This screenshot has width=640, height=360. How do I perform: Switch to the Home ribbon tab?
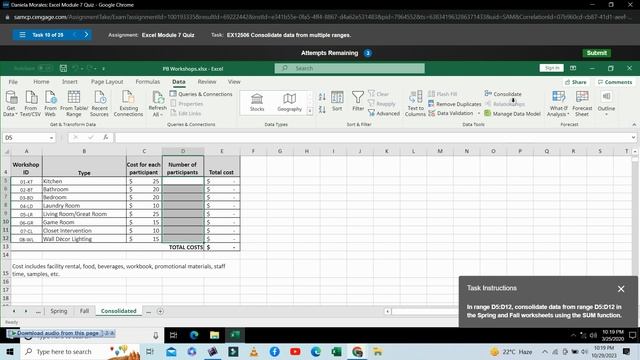tap(41, 82)
